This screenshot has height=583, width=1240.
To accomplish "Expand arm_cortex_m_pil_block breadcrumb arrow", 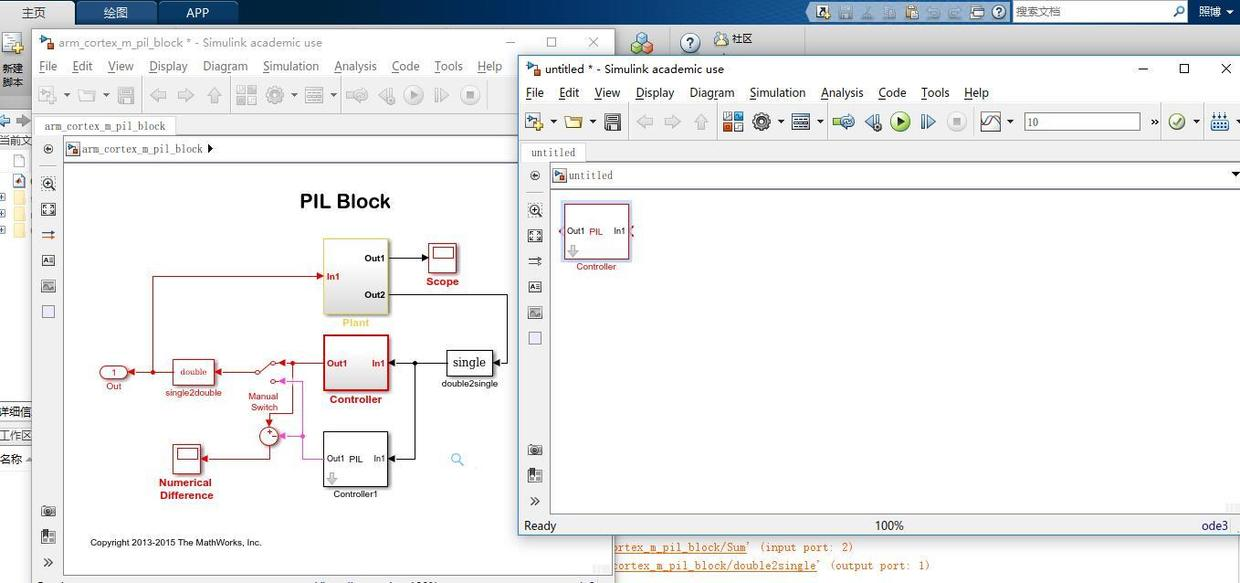I will click(210, 149).
